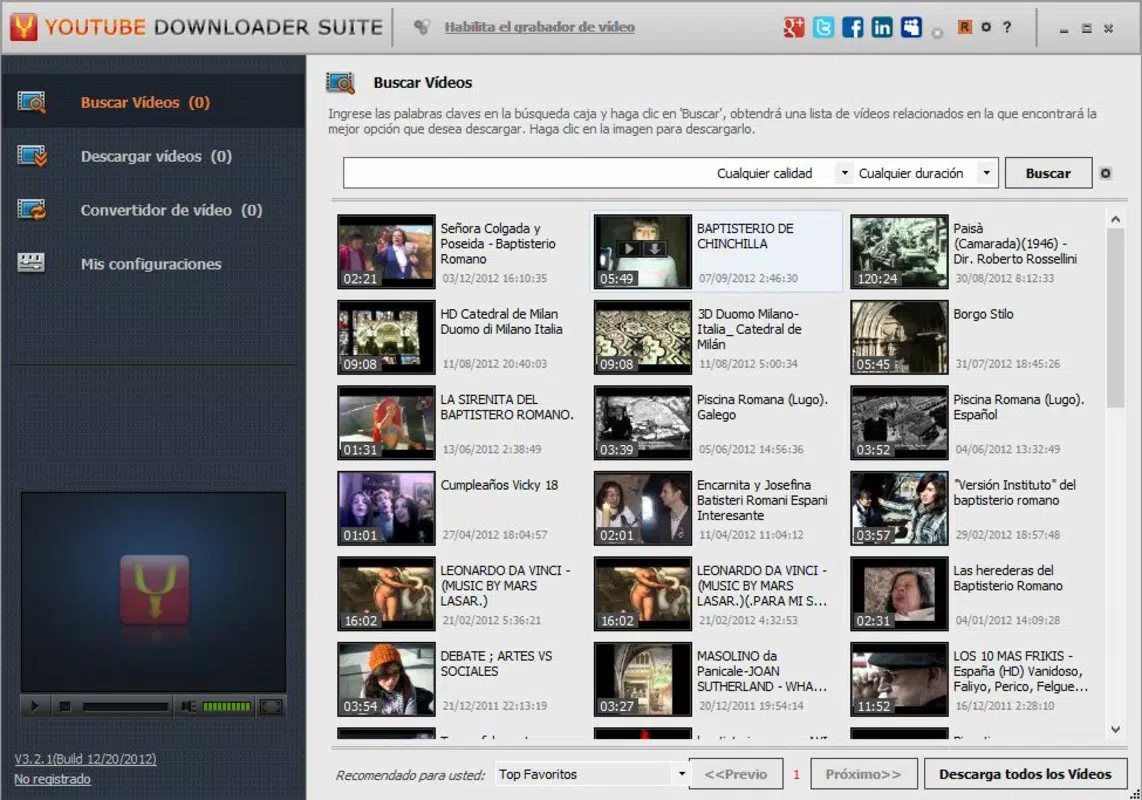Click the Próximo>> button

863,774
